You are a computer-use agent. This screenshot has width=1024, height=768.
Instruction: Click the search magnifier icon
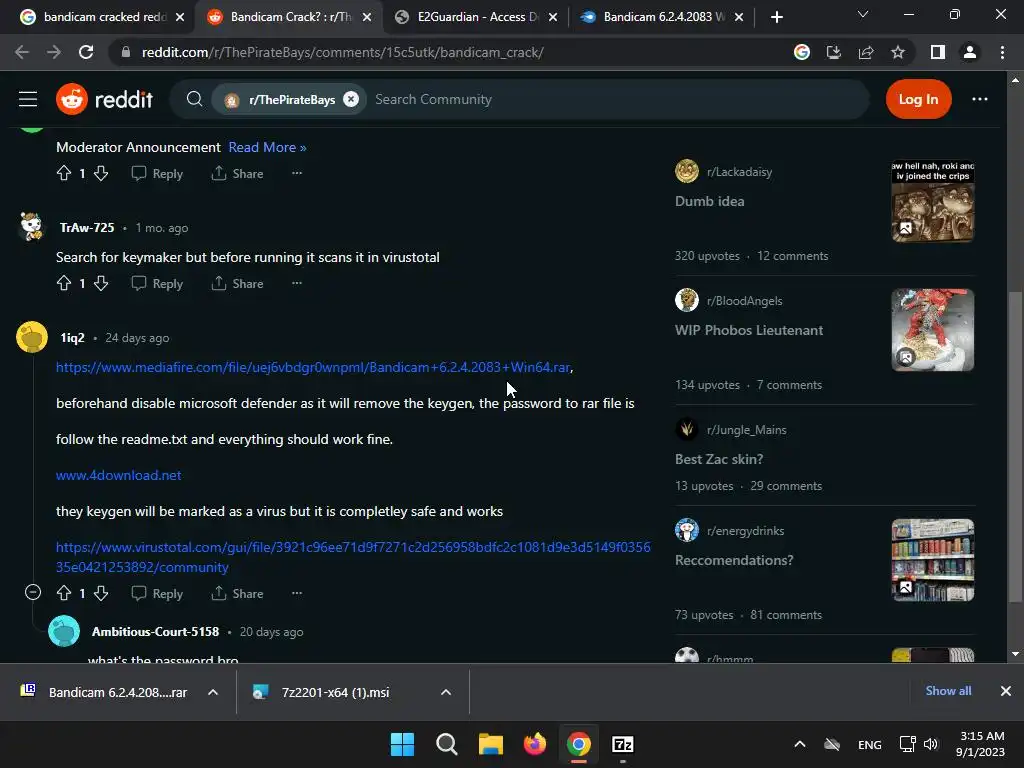tap(194, 99)
